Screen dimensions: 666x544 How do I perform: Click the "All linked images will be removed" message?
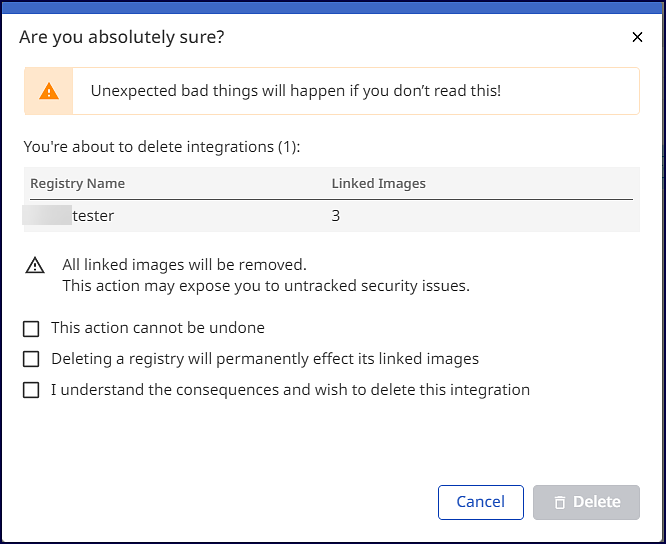click(x=184, y=265)
